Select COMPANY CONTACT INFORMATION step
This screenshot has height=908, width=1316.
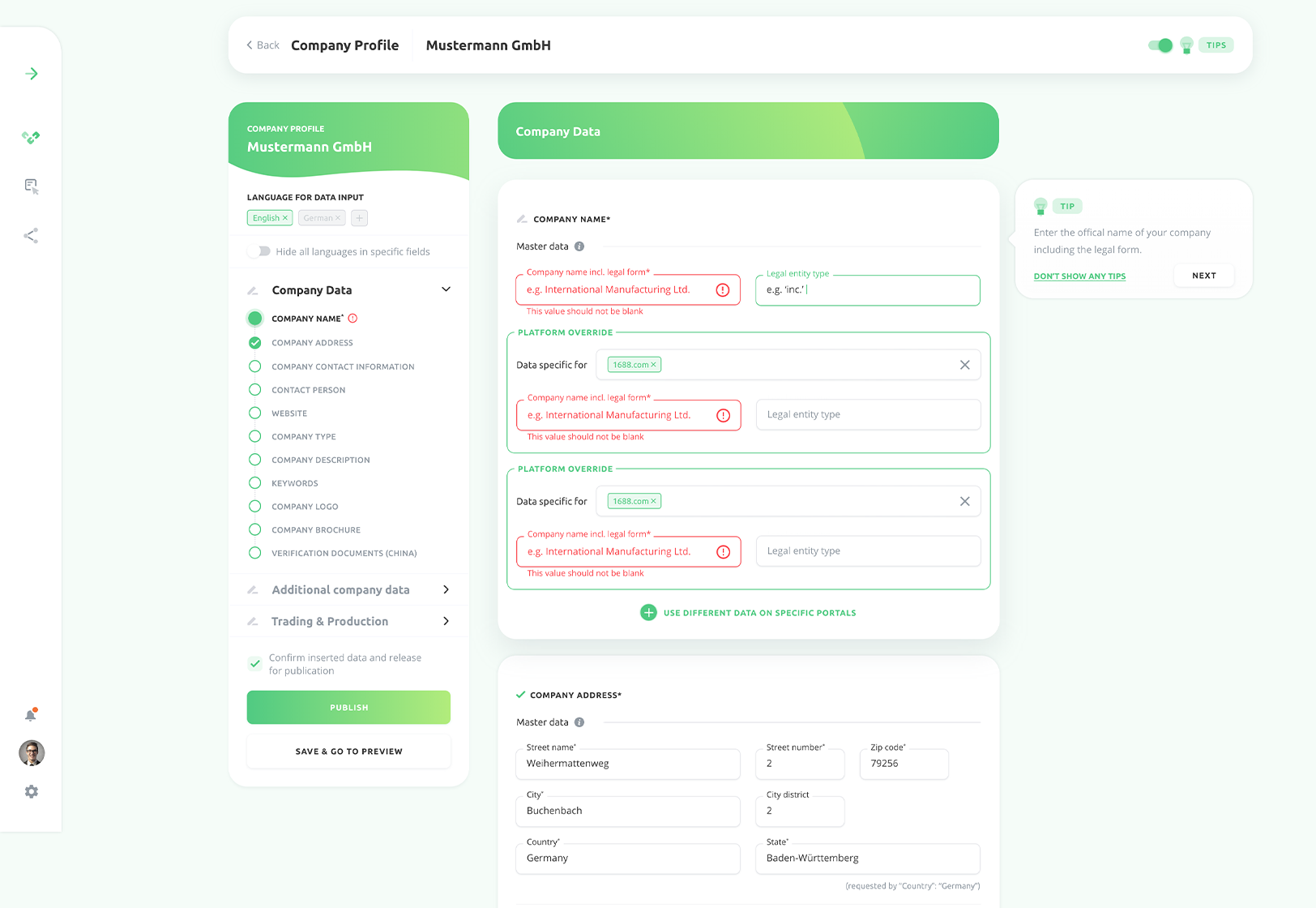point(343,367)
